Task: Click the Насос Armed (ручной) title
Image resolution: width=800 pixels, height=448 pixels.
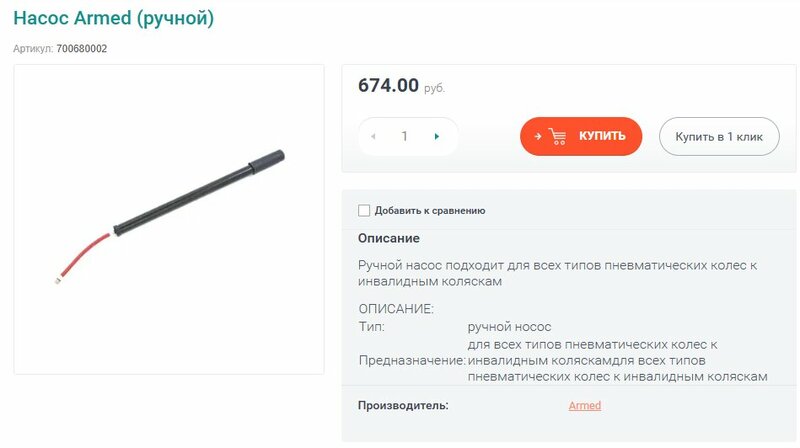Action: [113, 18]
